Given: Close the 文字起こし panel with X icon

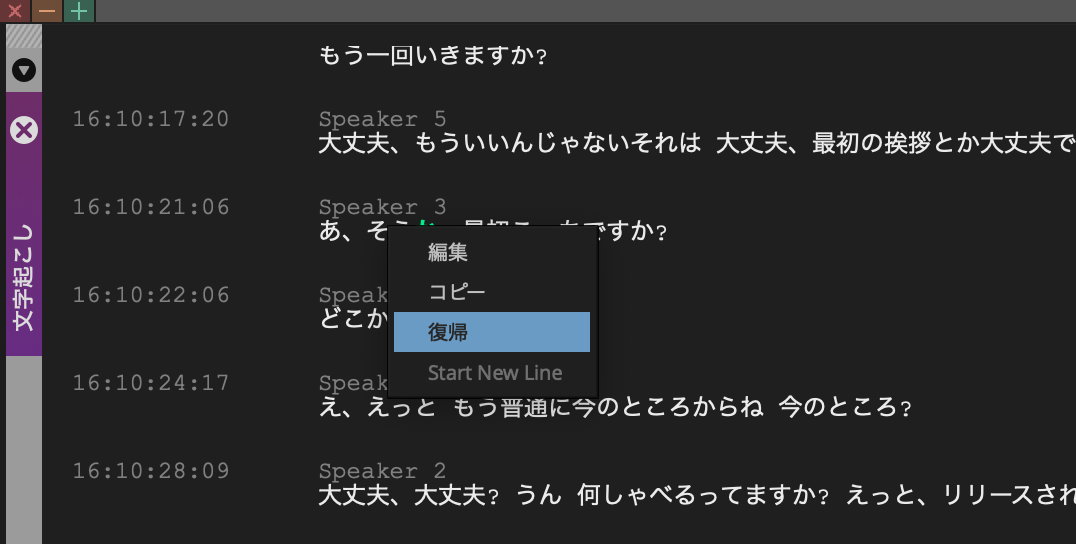Looking at the screenshot, I should pyautogui.click(x=24, y=130).
